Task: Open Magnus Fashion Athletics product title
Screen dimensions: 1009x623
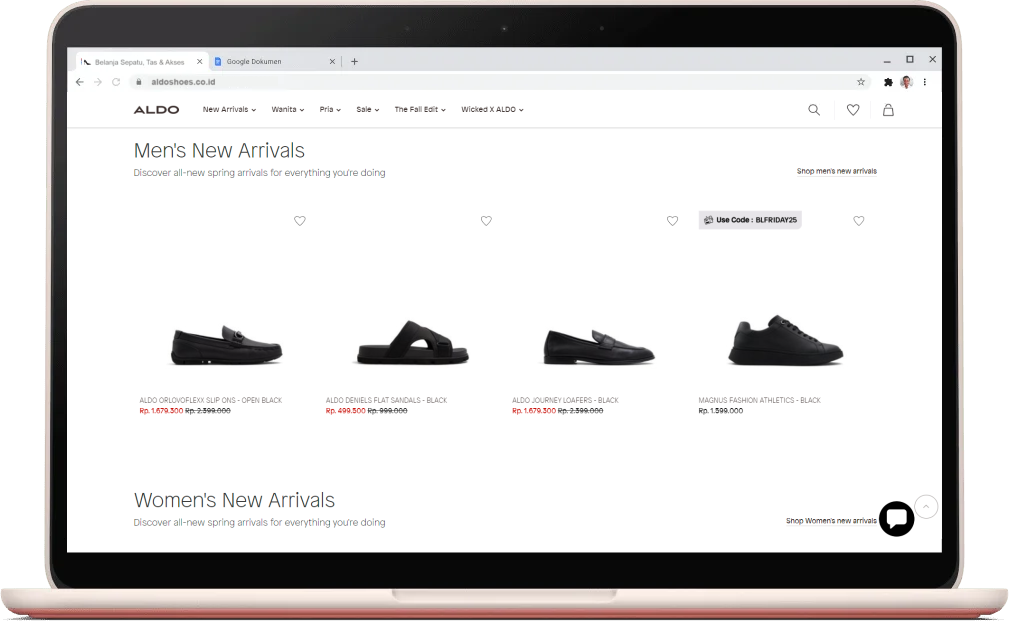Action: coord(759,400)
